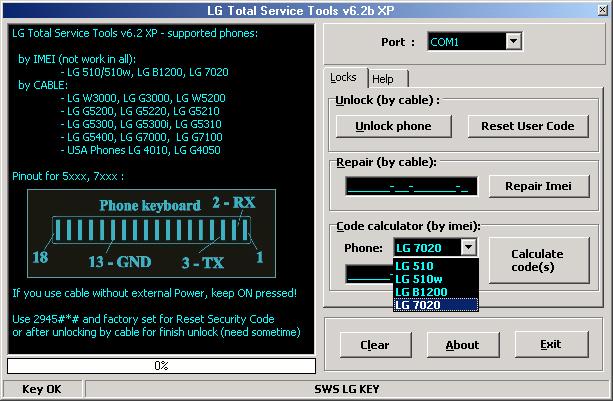Select LG 510w from the phone list

tap(436, 279)
